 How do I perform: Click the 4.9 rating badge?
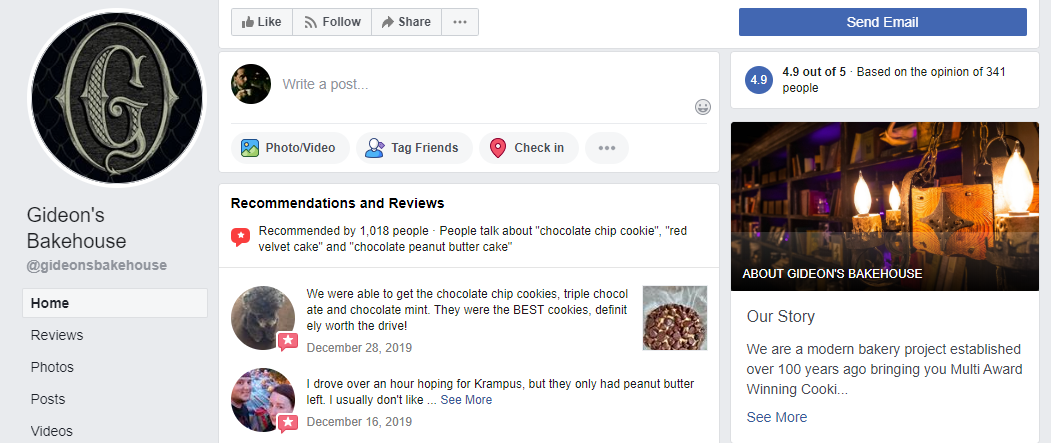(x=759, y=80)
